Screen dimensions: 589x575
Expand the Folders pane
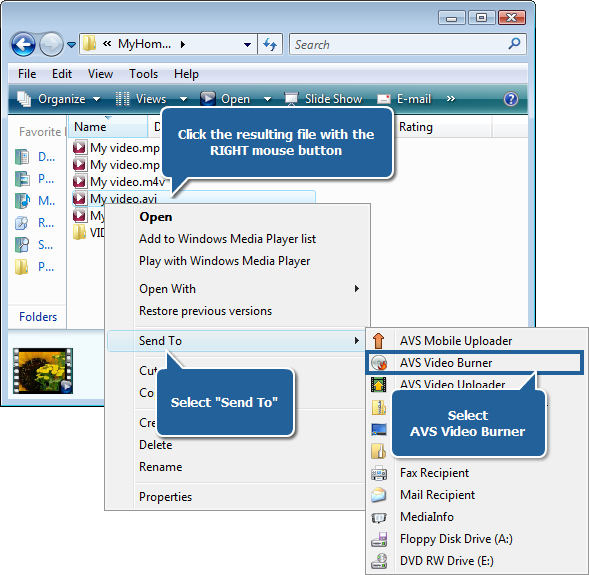pyautogui.click(x=38, y=317)
